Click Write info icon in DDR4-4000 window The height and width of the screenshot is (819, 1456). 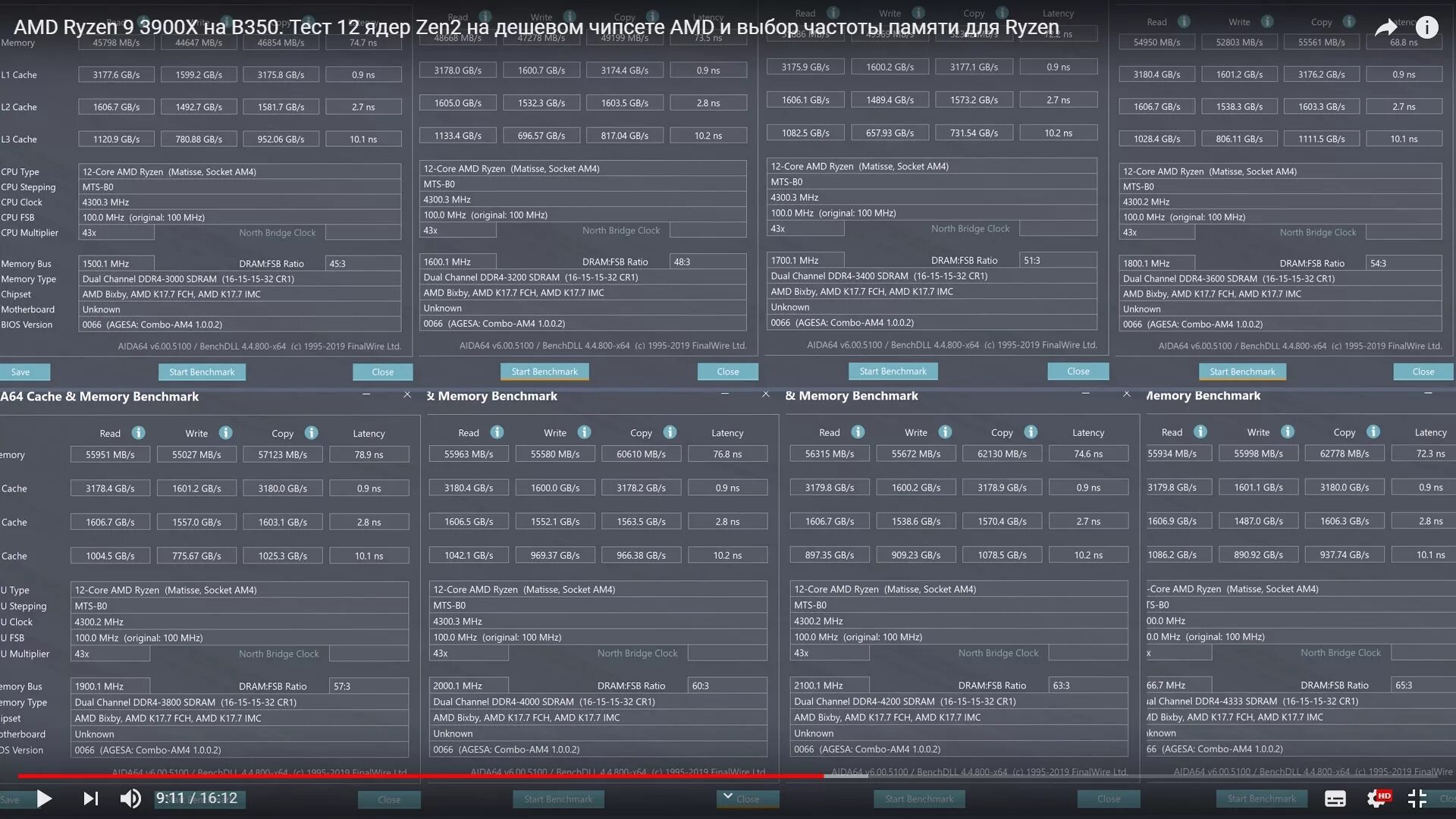click(x=584, y=432)
